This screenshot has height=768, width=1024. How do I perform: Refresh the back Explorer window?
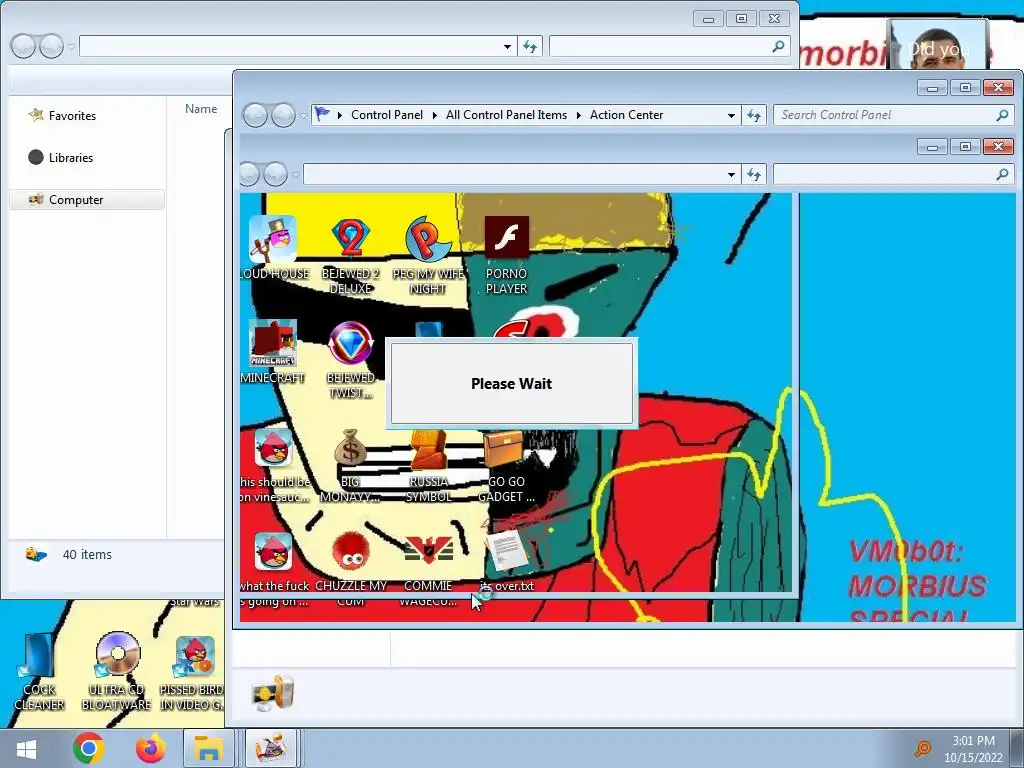530,47
